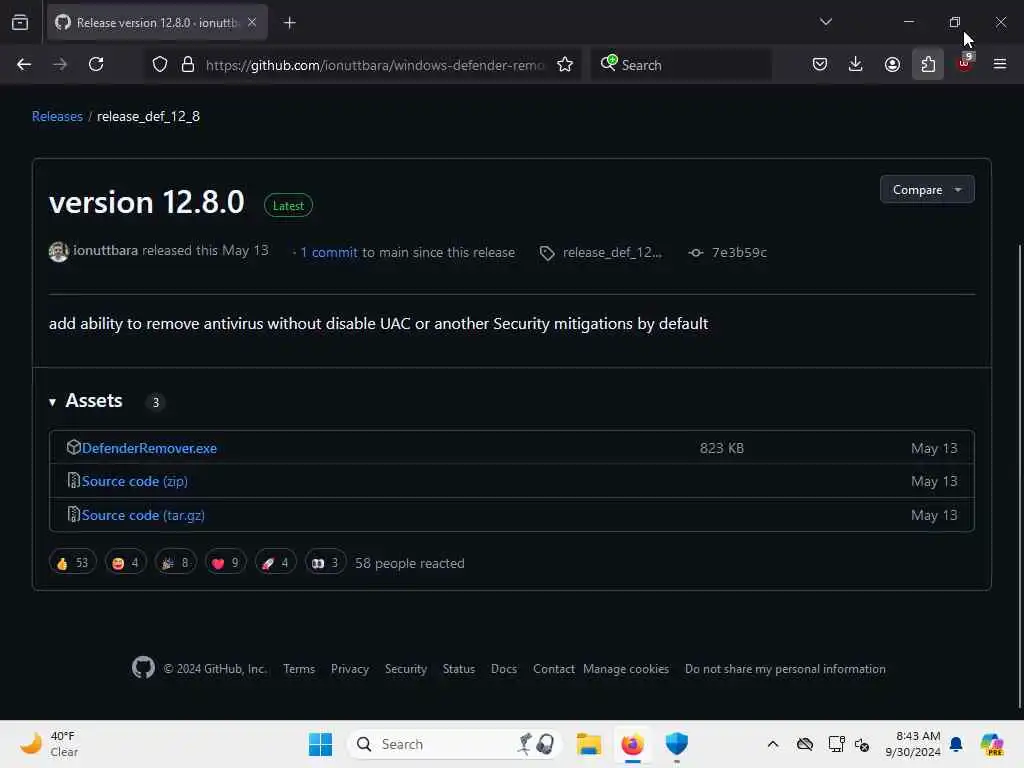The image size is (1024, 768).
Task: Focus the browser Search box
Action: (681, 65)
